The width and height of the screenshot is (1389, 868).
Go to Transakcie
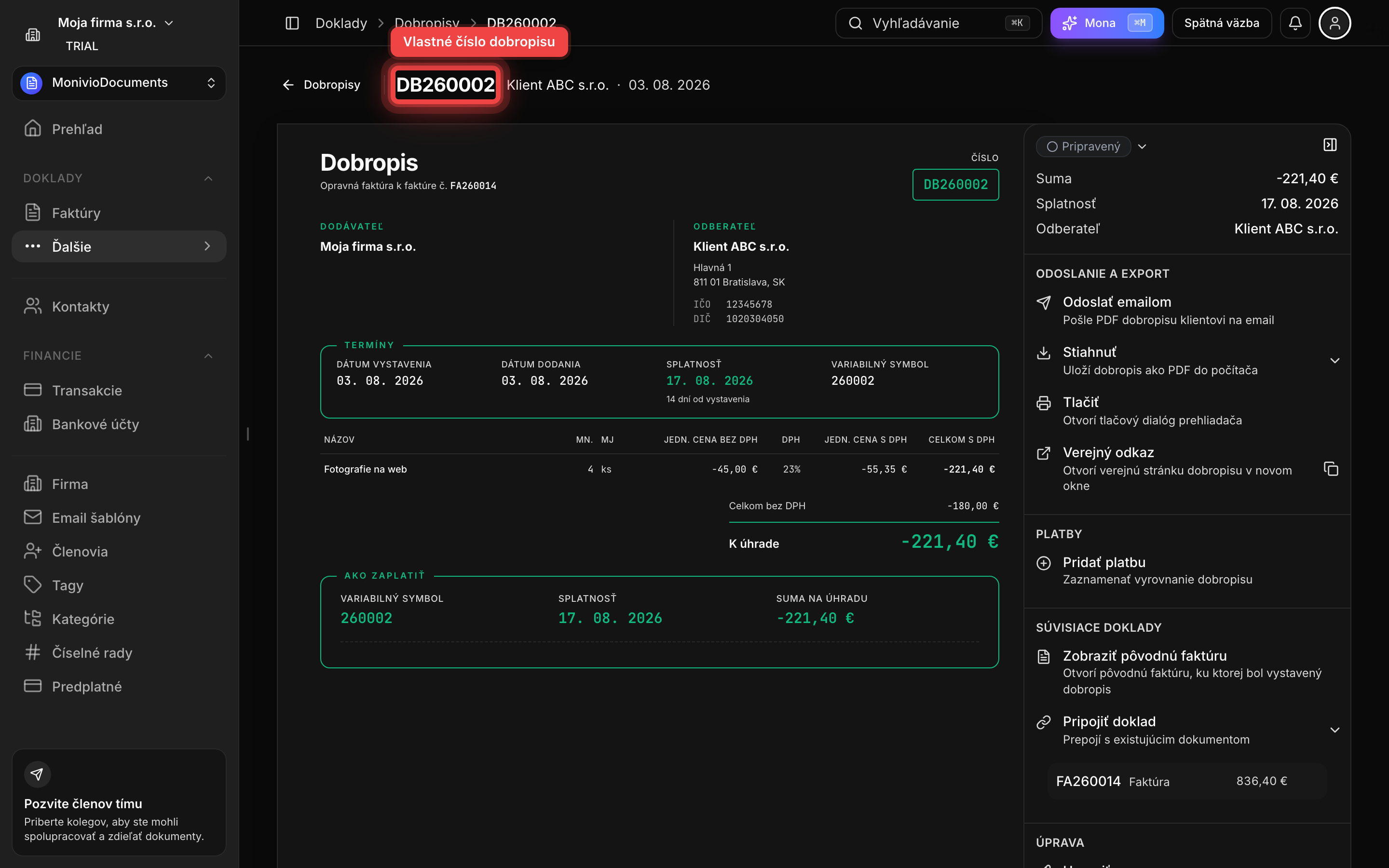tap(119, 391)
